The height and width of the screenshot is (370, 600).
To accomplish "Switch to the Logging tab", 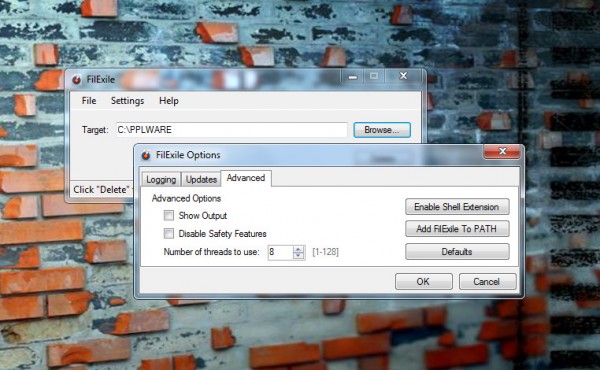I will click(x=161, y=179).
